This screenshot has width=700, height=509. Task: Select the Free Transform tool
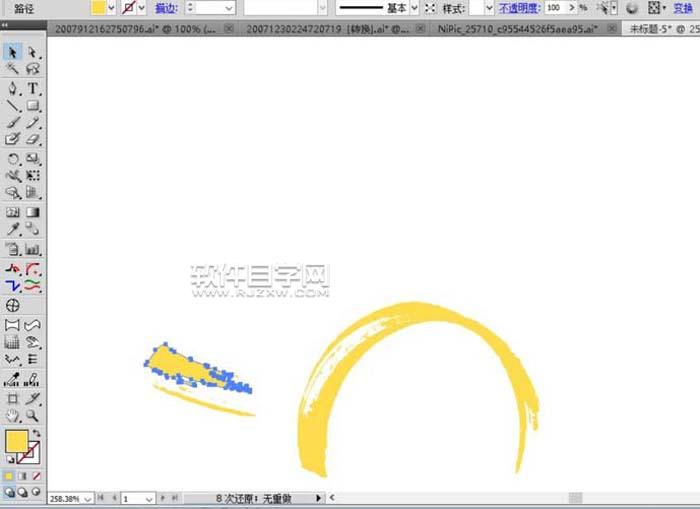32,175
